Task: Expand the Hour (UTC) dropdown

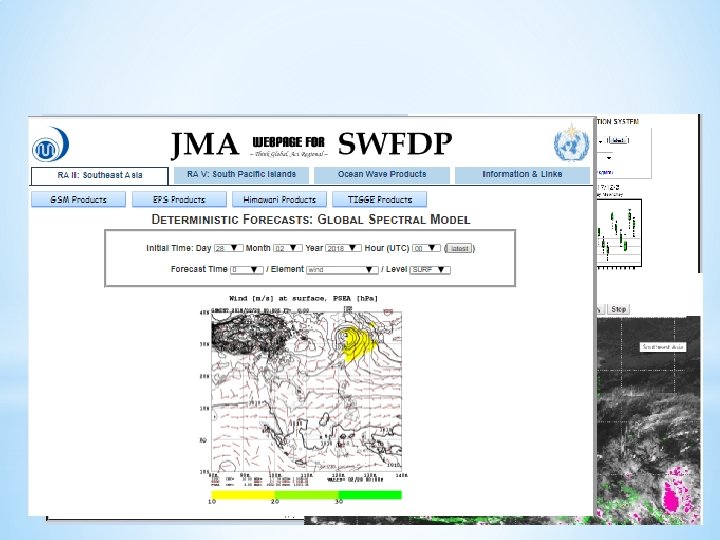Action: [x=426, y=248]
